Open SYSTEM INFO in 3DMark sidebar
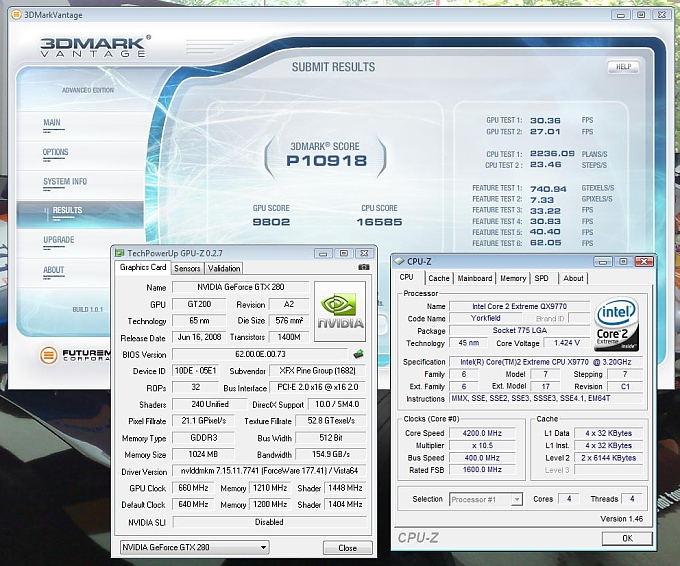680x566 pixels. [65, 182]
